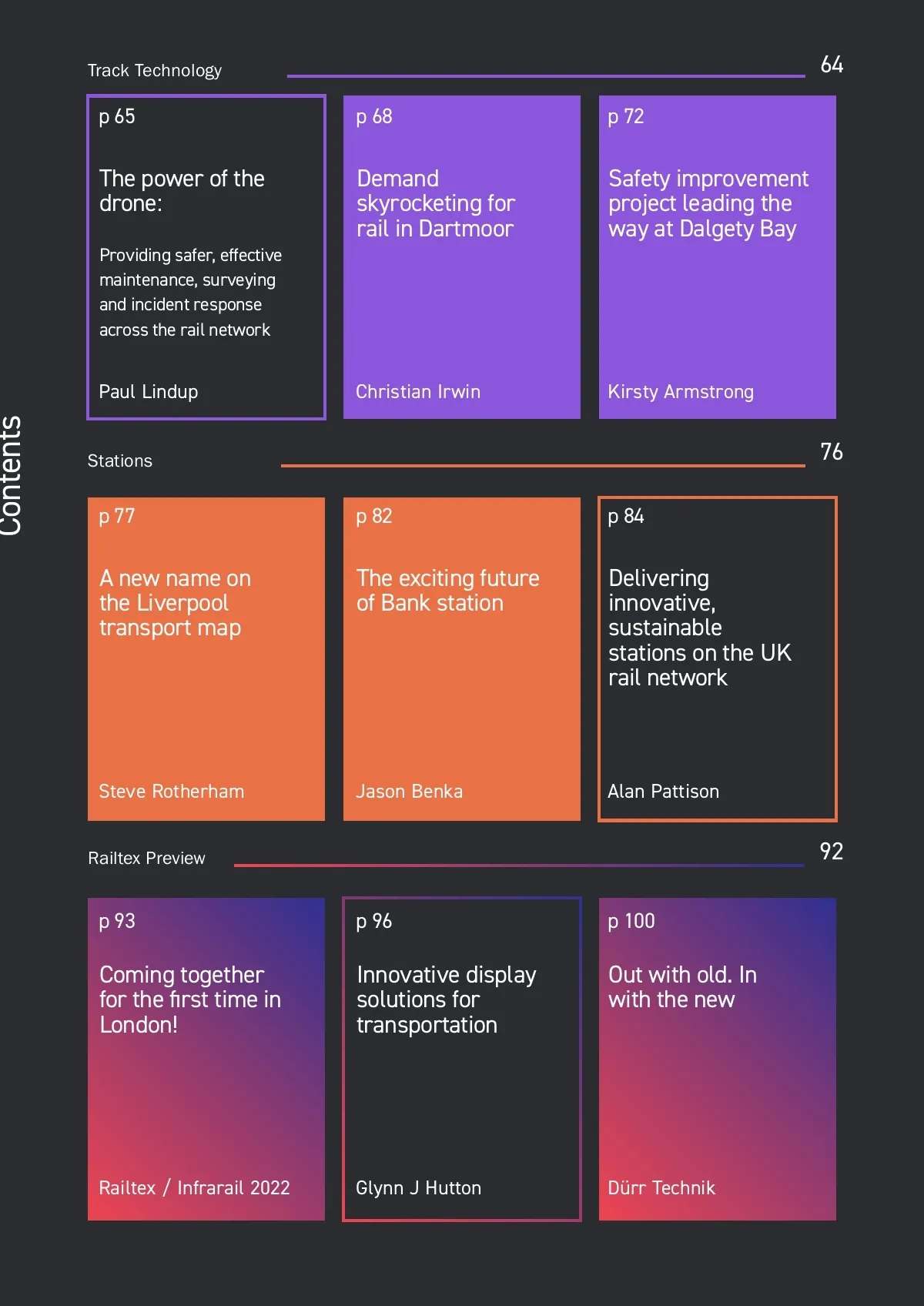Open the "Out with old. In with the new" article
Viewport: 924px width, 1306px height.
click(682, 987)
